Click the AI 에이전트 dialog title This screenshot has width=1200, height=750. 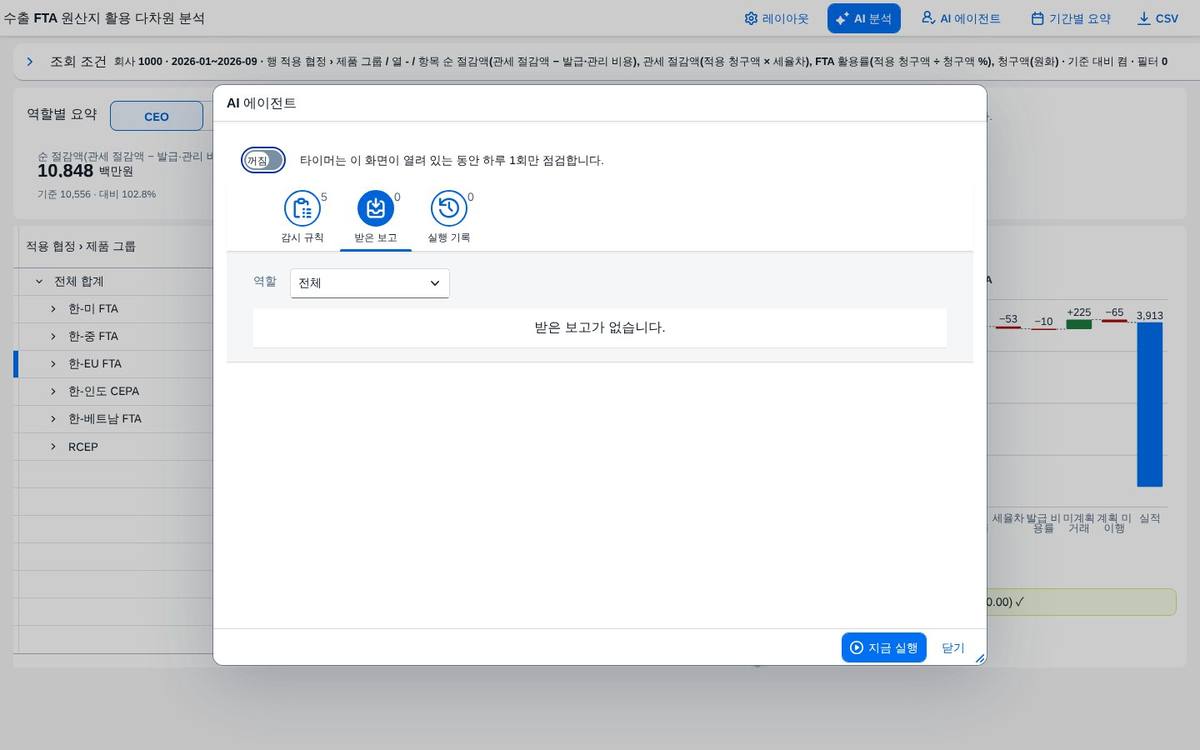coord(262,103)
